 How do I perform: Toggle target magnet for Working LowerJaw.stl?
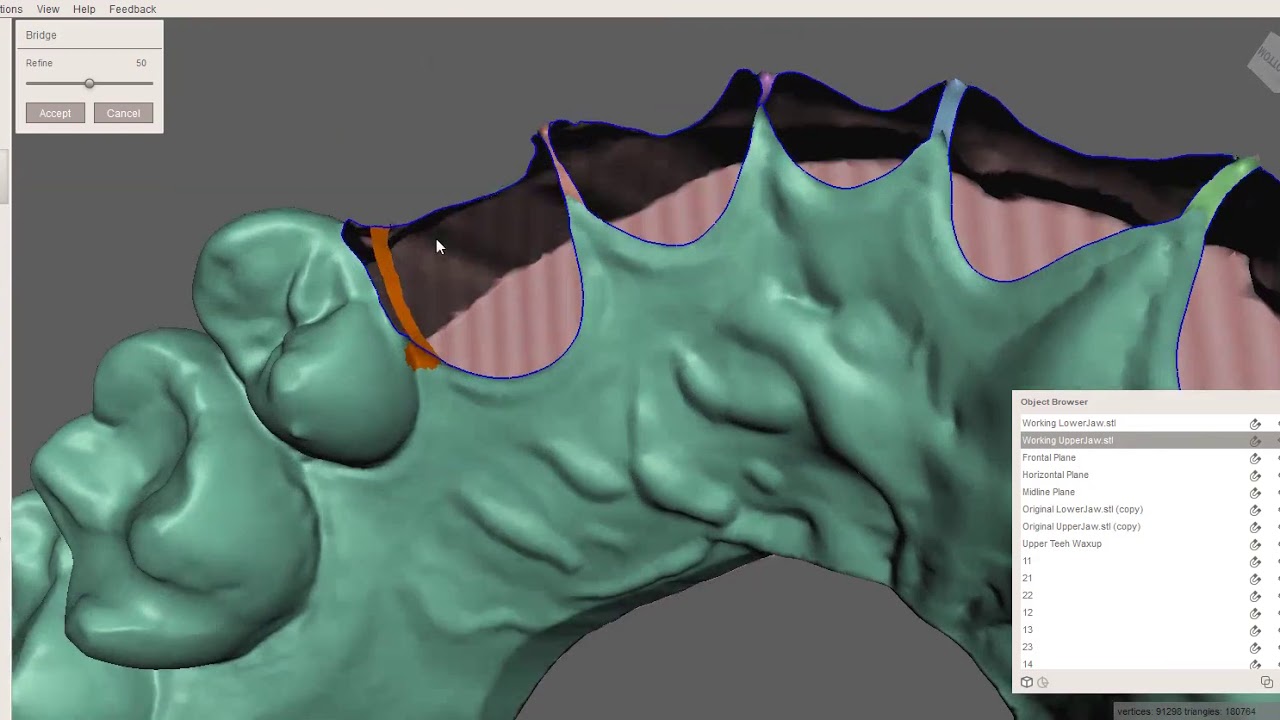(x=1255, y=424)
